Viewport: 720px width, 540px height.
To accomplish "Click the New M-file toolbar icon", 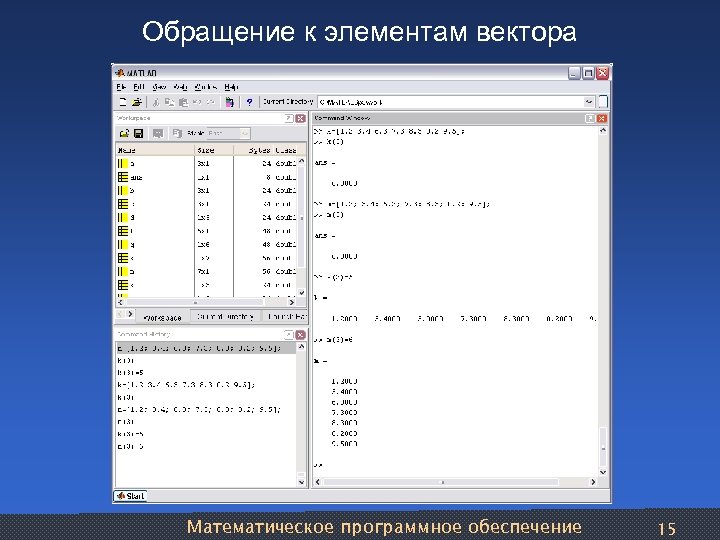I will (123, 102).
